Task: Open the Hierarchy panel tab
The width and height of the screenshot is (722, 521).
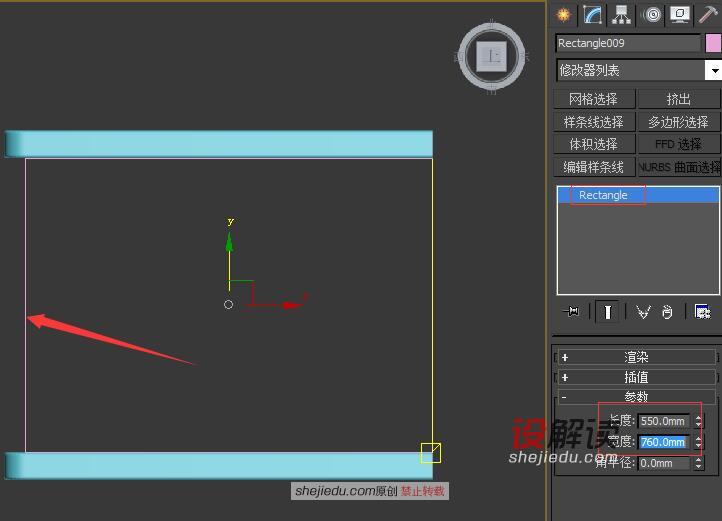Action: click(x=621, y=15)
